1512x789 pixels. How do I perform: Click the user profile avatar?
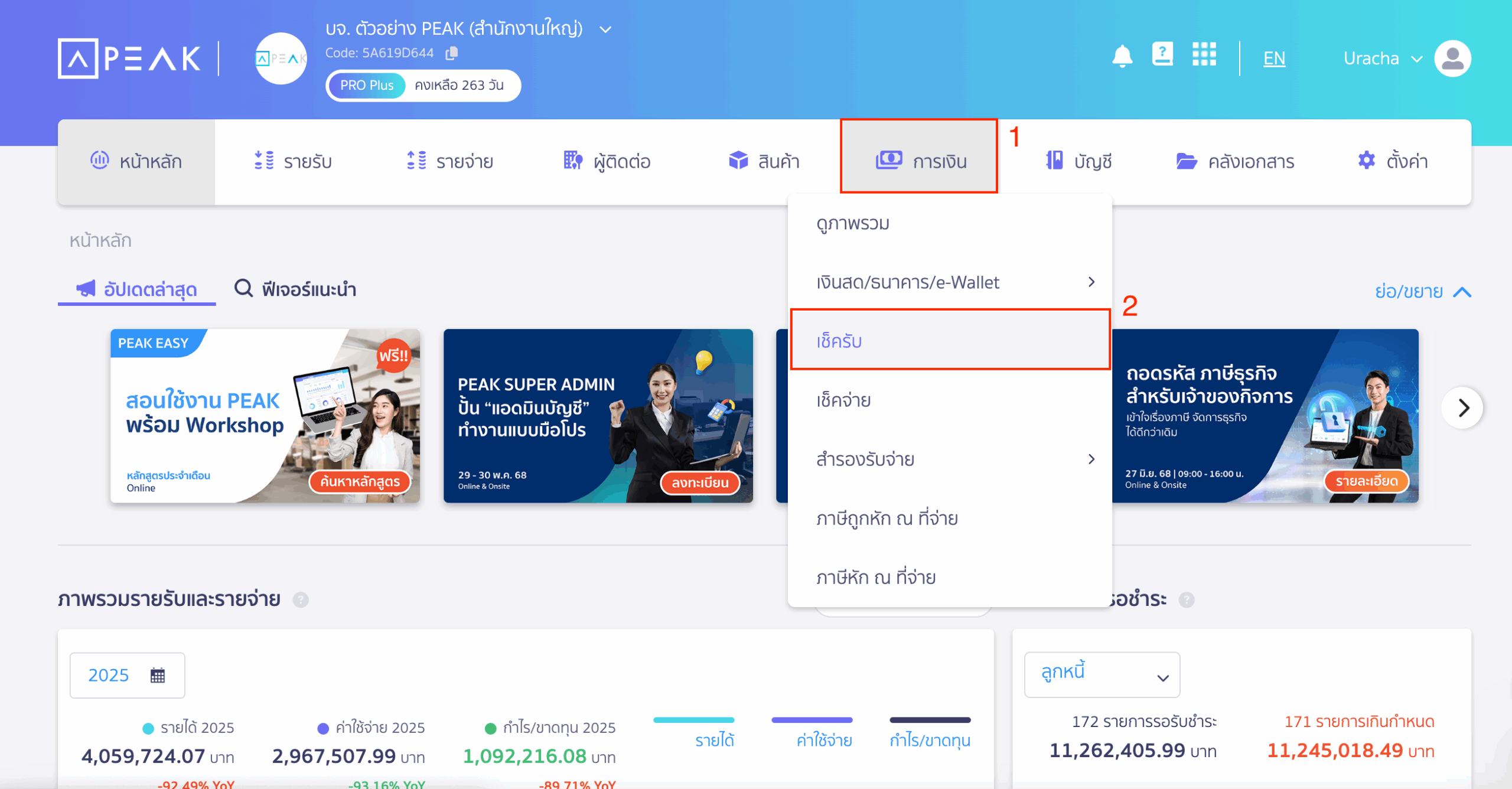click(x=1452, y=58)
